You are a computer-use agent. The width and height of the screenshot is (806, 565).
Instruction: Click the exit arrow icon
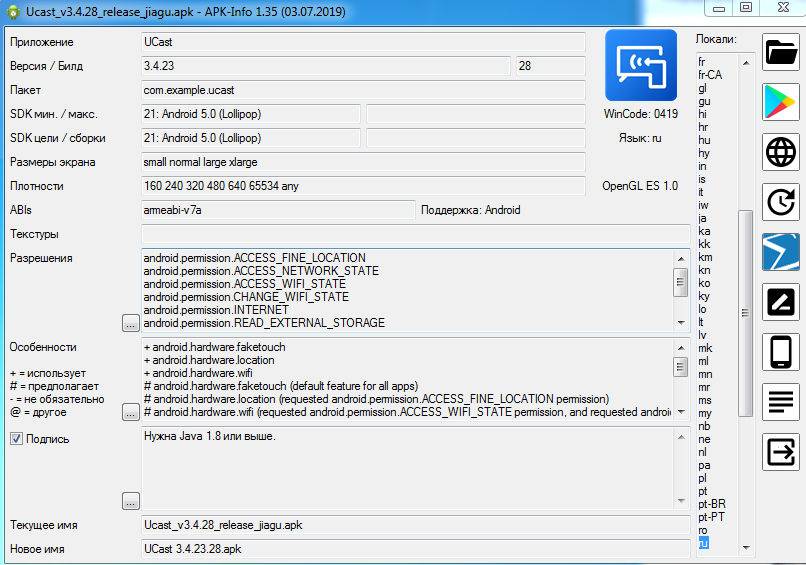coord(781,452)
